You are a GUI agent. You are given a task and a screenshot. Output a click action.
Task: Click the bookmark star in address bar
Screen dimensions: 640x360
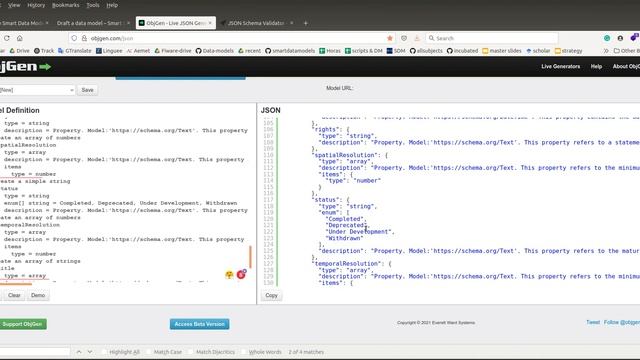[x=390, y=38]
